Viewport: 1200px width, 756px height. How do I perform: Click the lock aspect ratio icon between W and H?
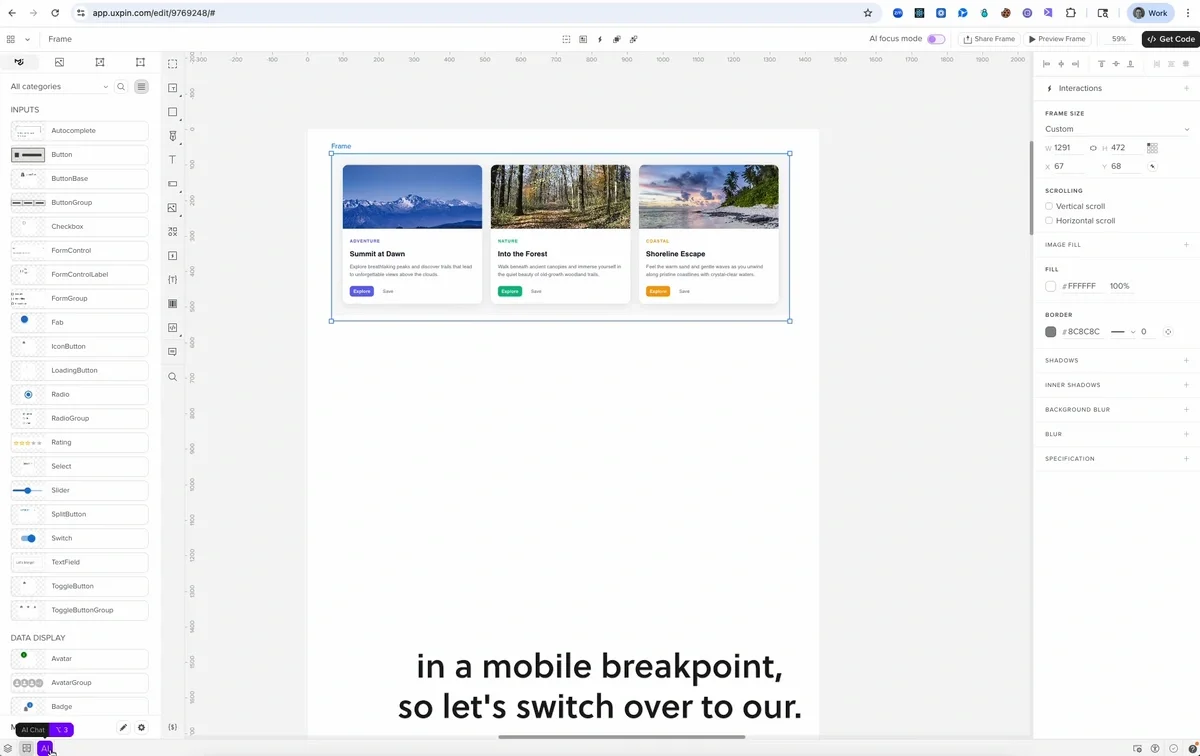pos(1093,148)
